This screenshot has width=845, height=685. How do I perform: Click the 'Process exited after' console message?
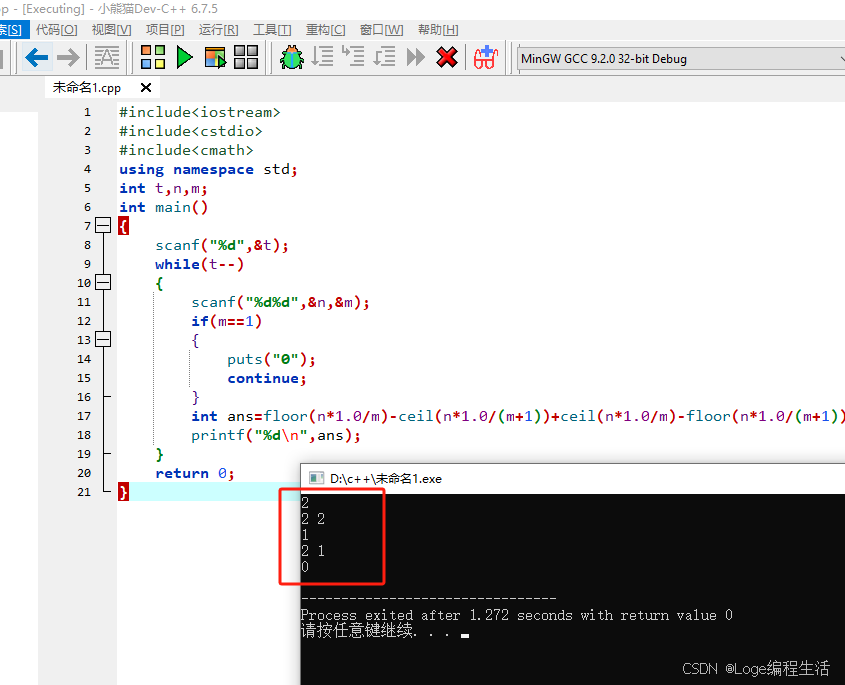point(516,615)
